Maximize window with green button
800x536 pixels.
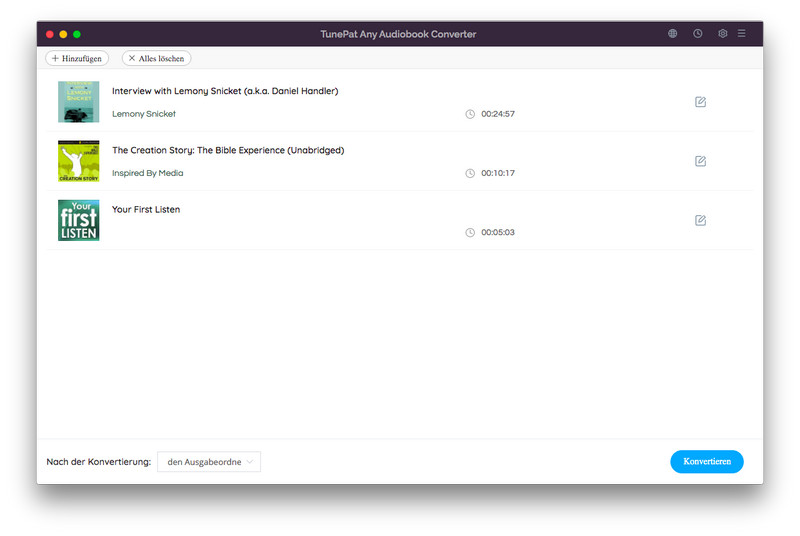[x=77, y=34]
